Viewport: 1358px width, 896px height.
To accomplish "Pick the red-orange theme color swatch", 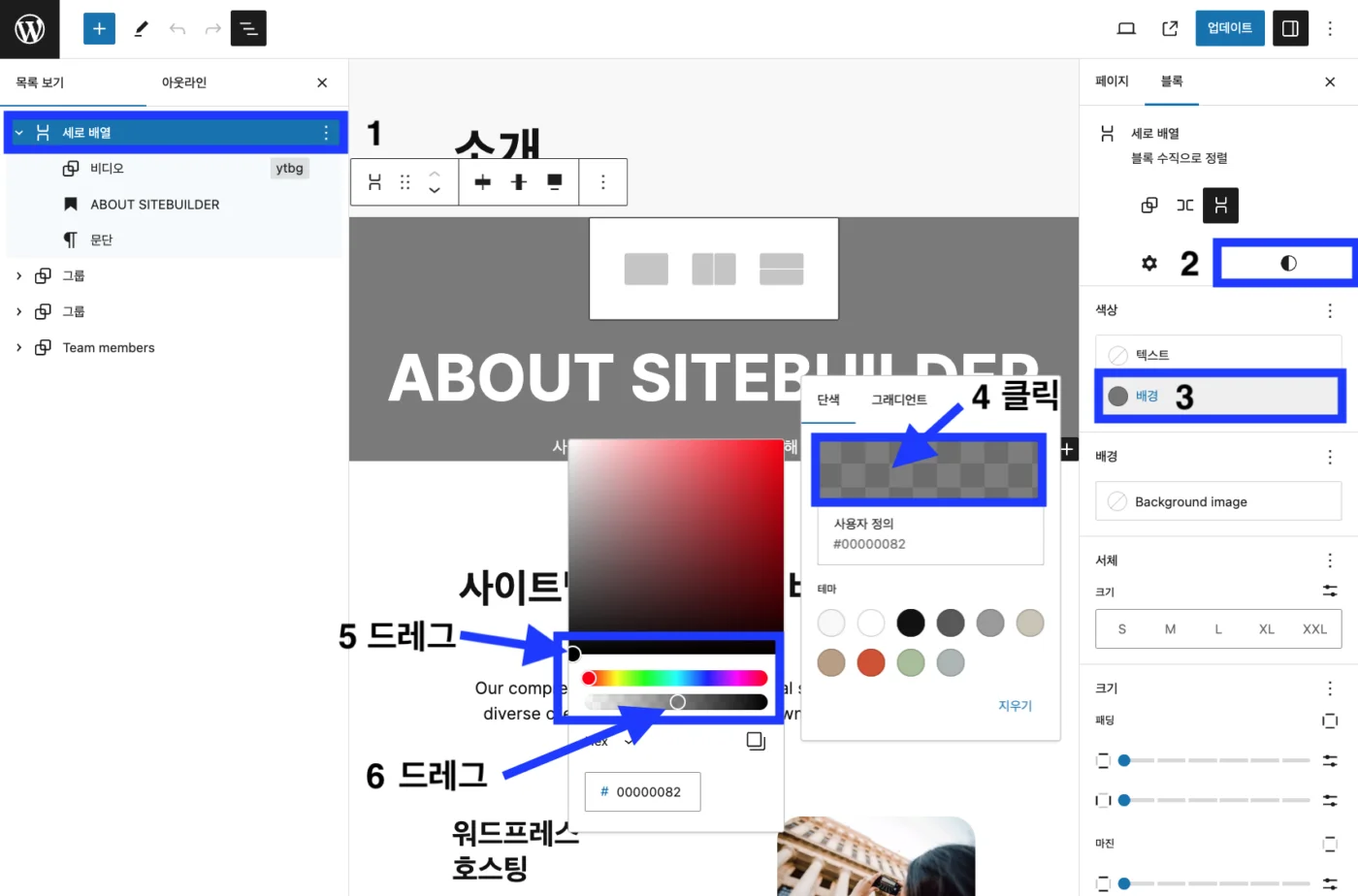I will tap(871, 662).
